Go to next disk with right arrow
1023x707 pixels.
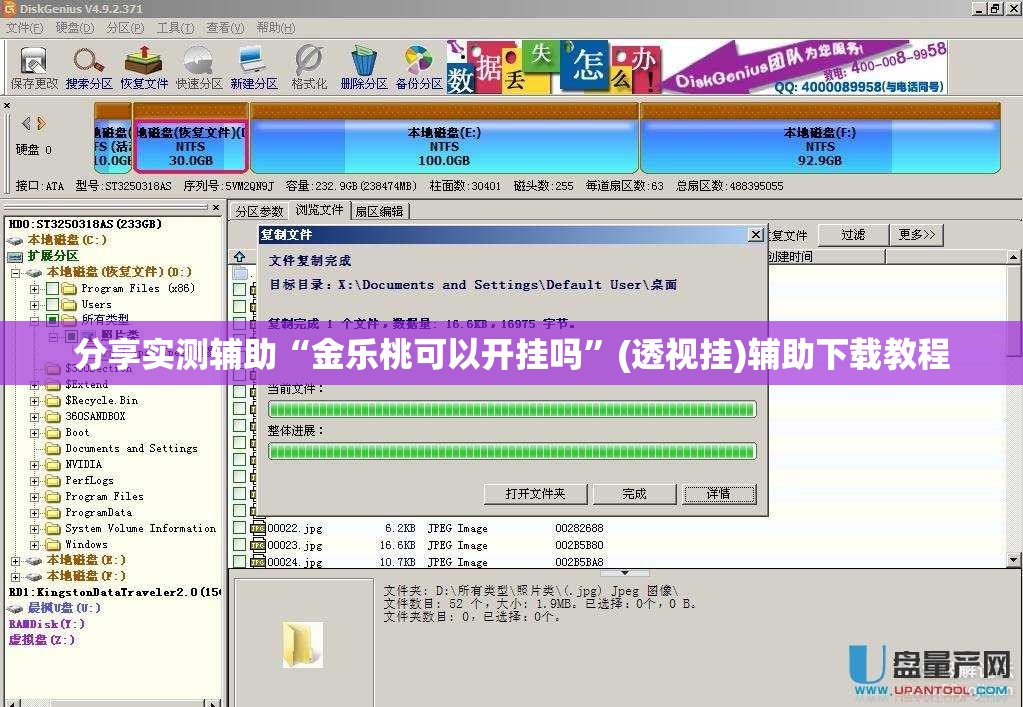[x=41, y=123]
